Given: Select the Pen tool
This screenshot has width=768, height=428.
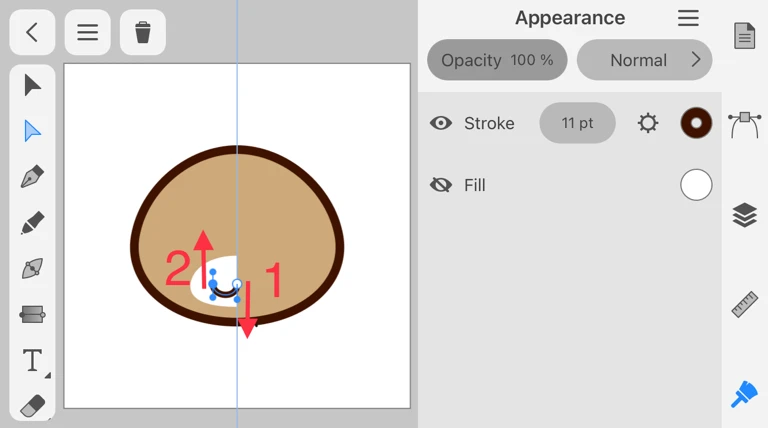Looking at the screenshot, I should (x=32, y=177).
